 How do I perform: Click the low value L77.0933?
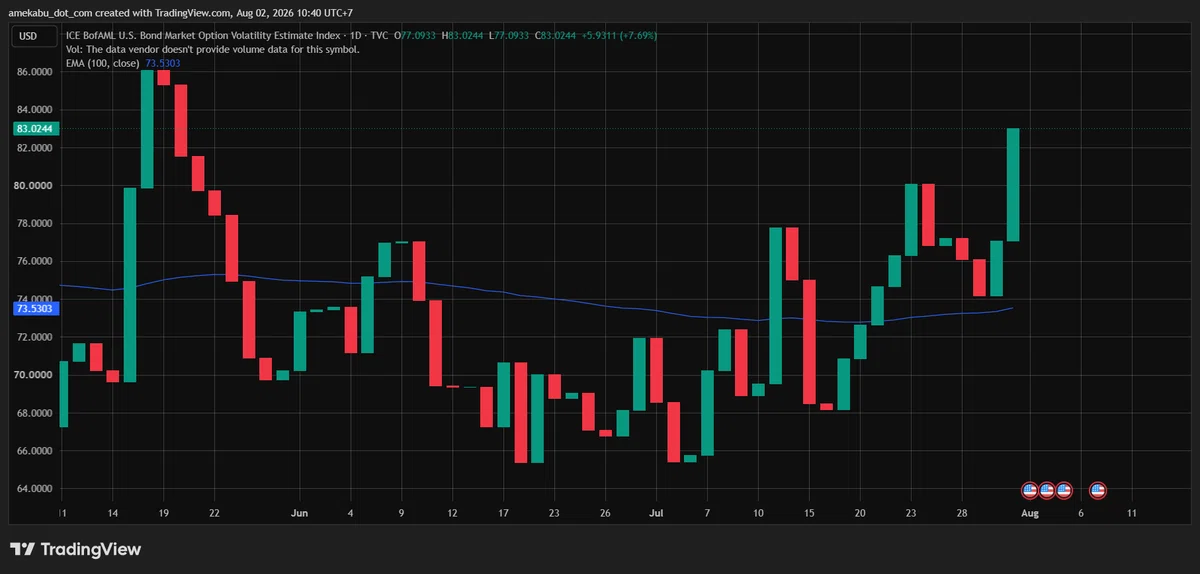point(510,36)
